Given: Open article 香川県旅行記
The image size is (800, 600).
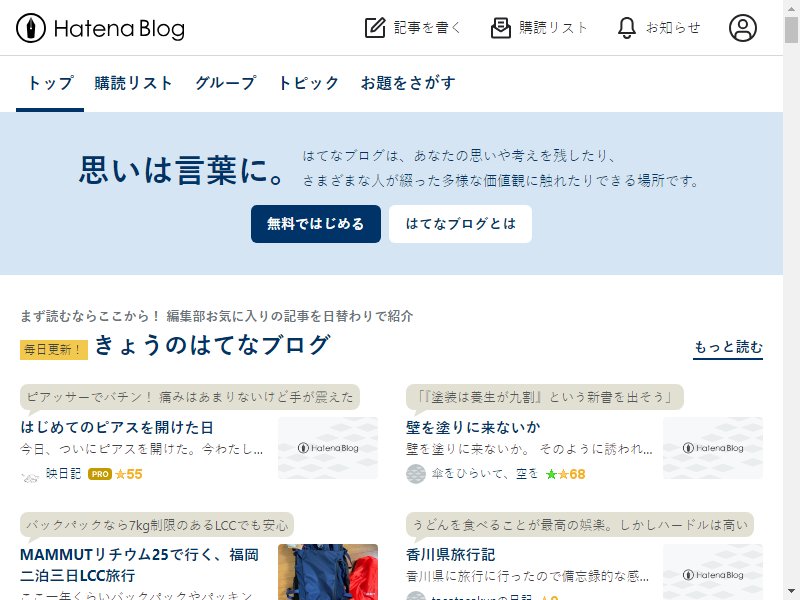Looking at the screenshot, I should tap(451, 555).
